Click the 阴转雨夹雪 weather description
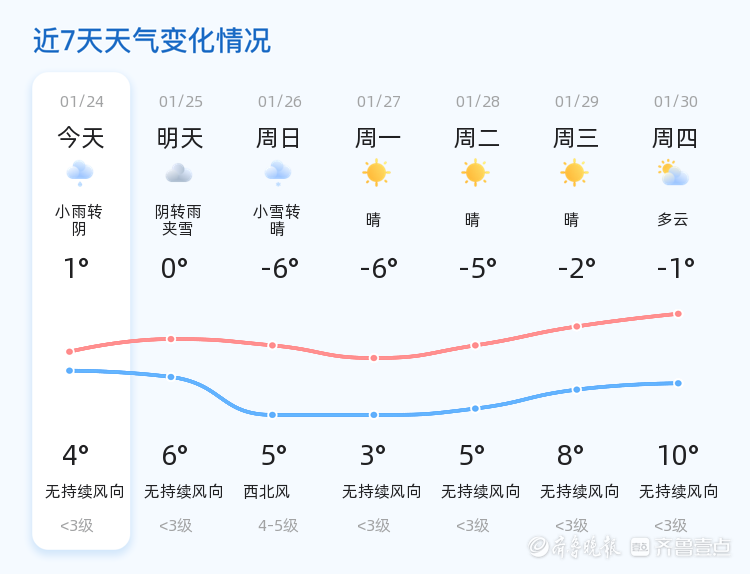The height and width of the screenshot is (574, 750). click(178, 220)
